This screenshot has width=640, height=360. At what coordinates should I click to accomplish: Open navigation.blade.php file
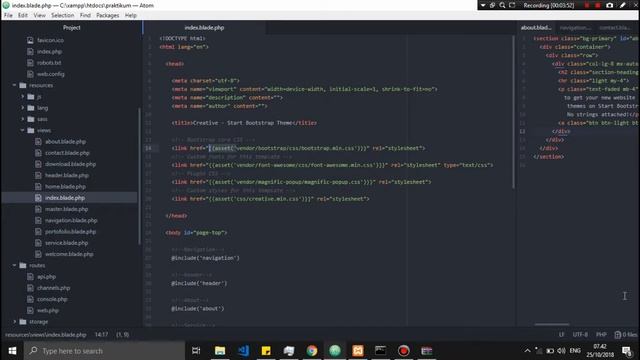click(x=71, y=220)
